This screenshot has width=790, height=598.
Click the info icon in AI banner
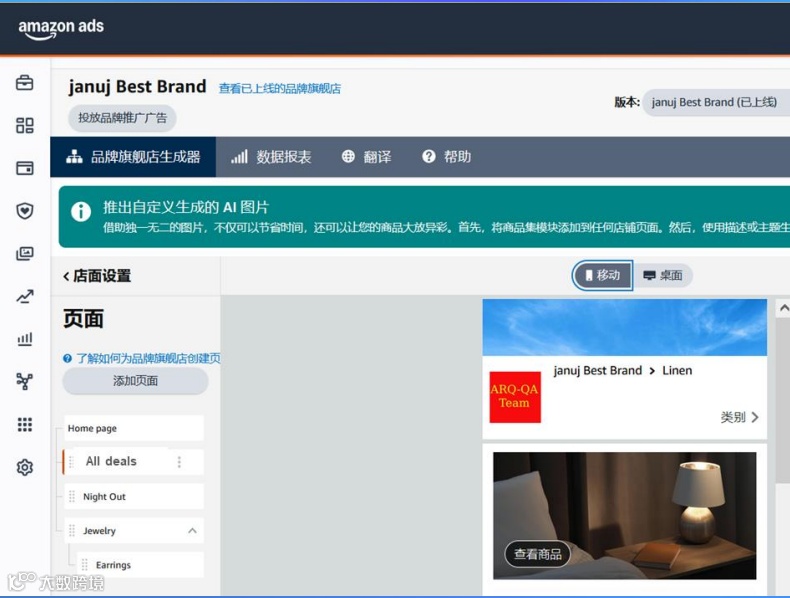(x=81, y=212)
